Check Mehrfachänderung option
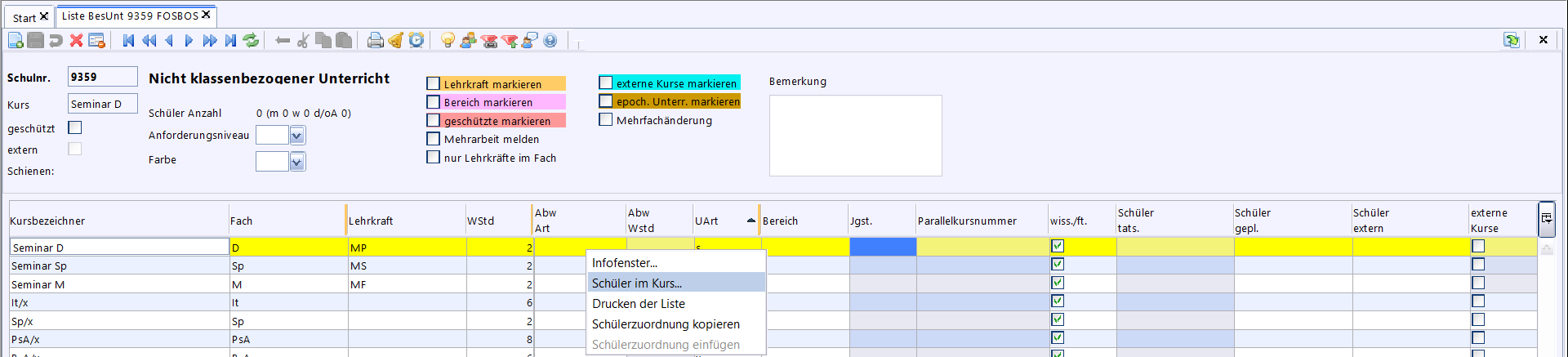The image size is (1568, 357). click(606, 119)
